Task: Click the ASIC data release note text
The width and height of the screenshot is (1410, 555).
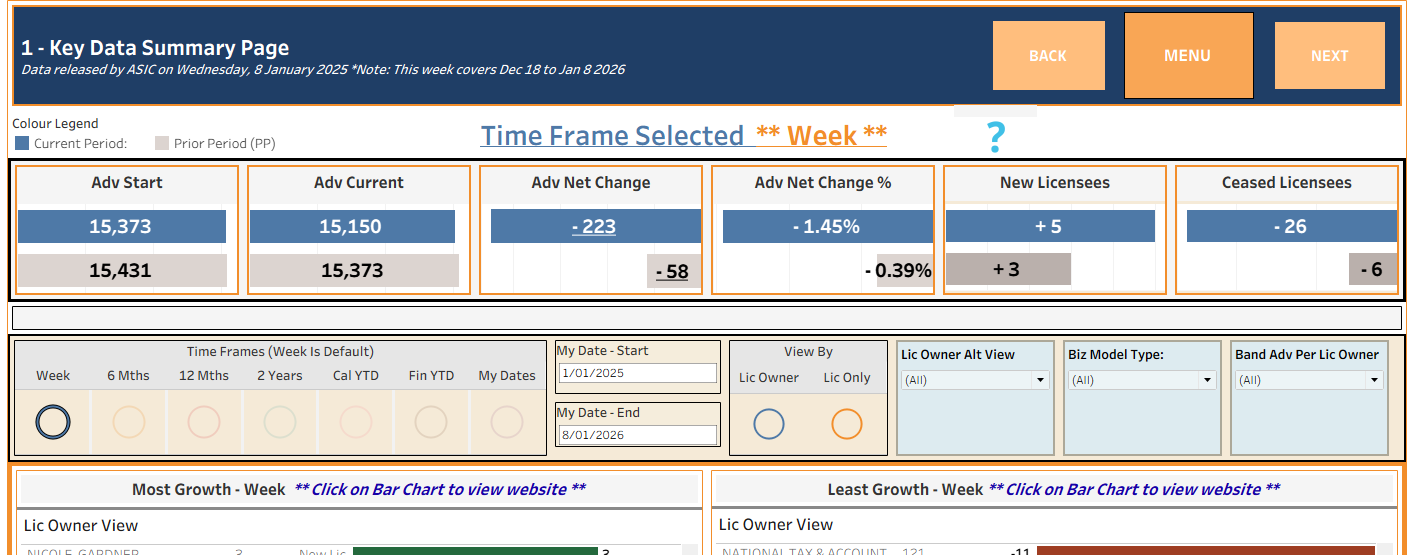Action: tap(323, 70)
